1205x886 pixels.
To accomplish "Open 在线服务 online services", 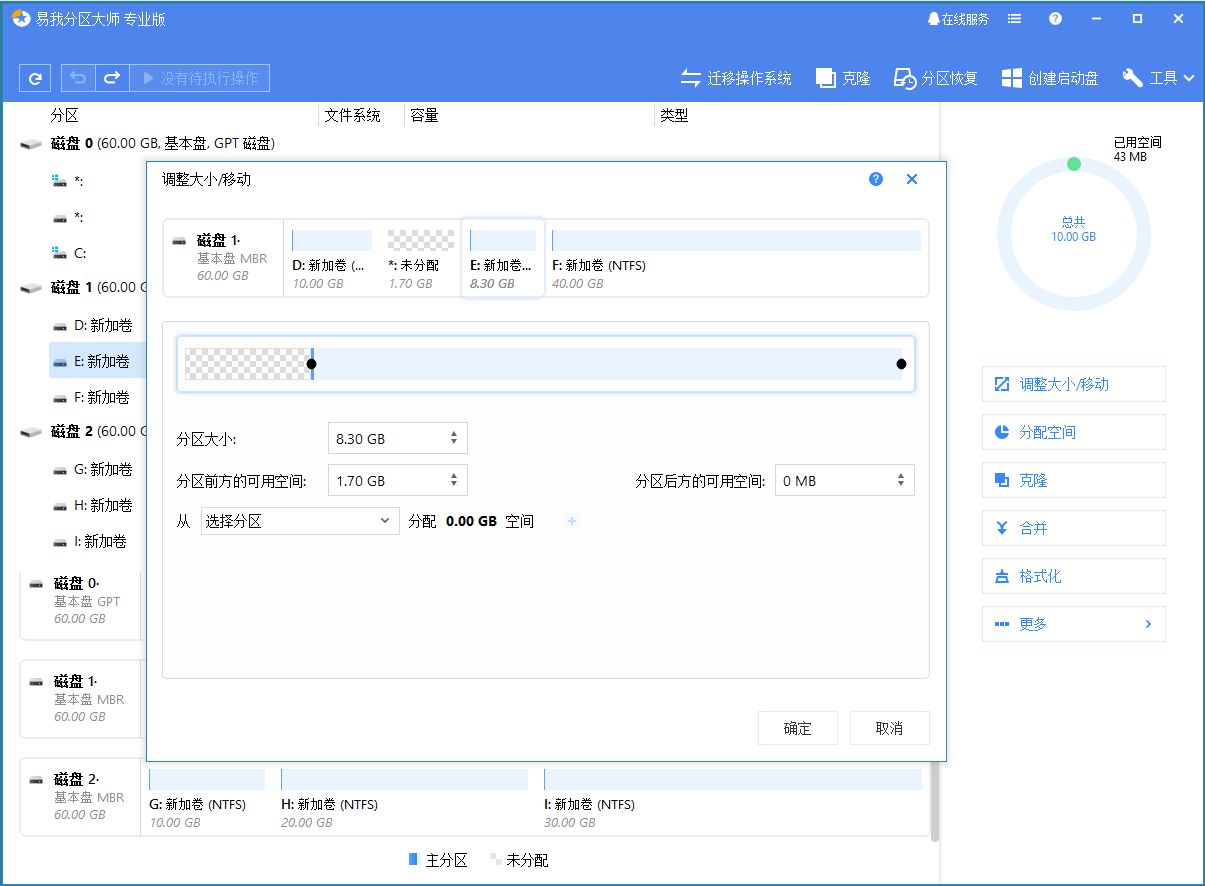I will pos(960,17).
